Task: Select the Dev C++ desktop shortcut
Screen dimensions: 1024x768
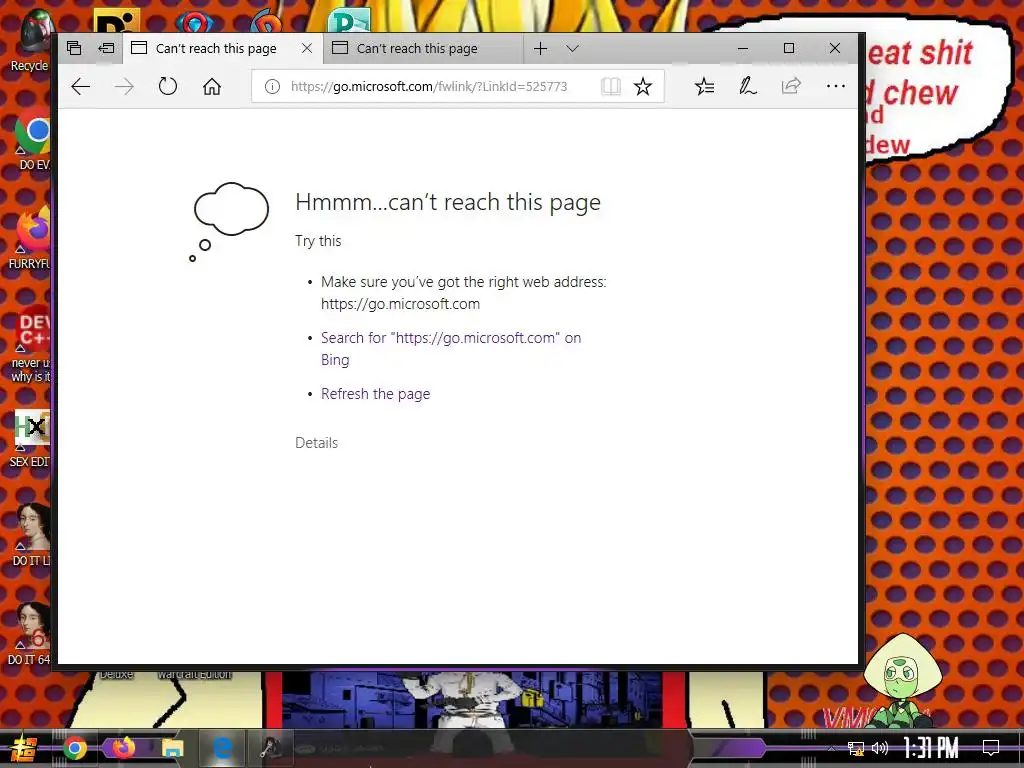Action: (30, 346)
